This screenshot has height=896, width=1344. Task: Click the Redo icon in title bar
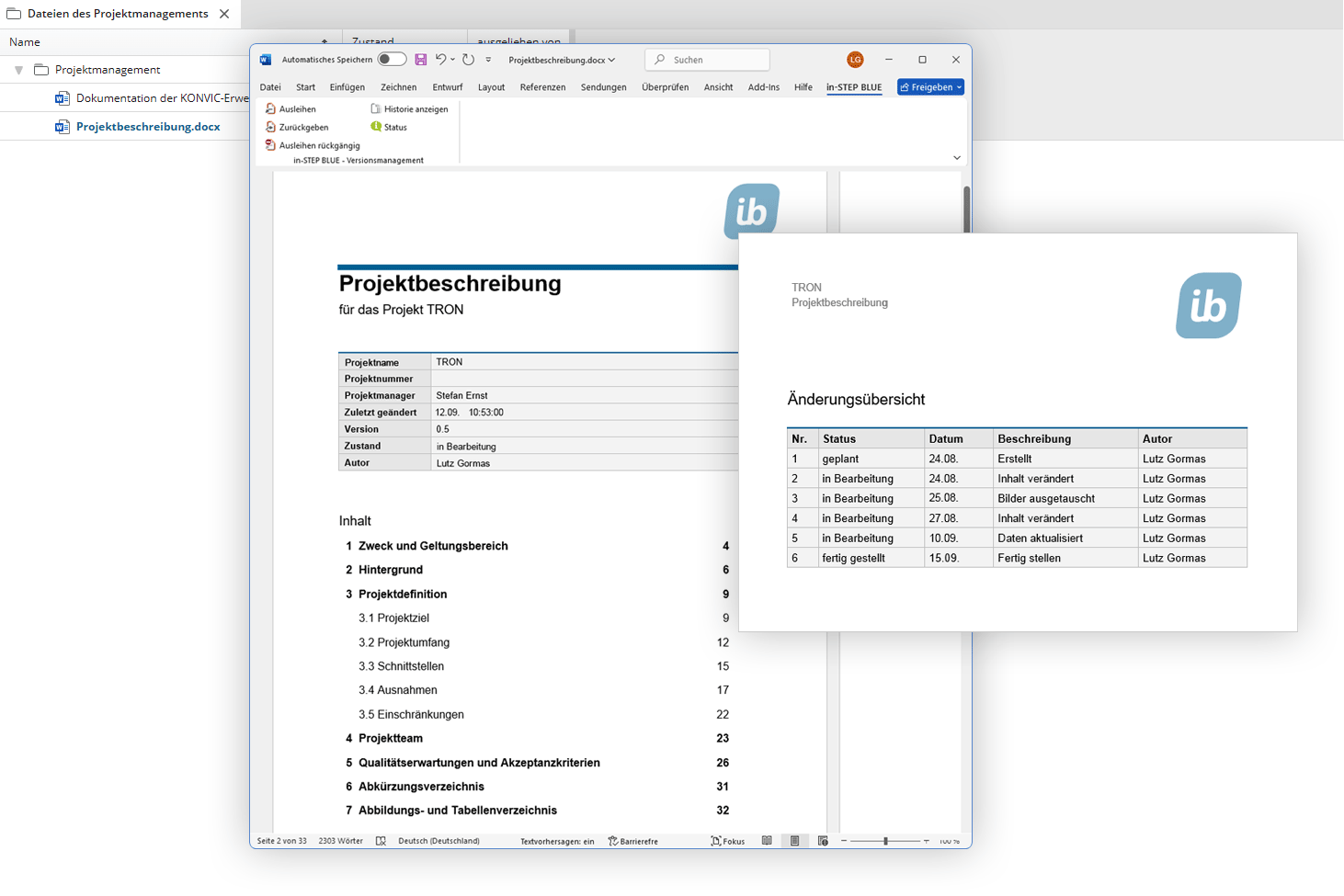pos(468,60)
